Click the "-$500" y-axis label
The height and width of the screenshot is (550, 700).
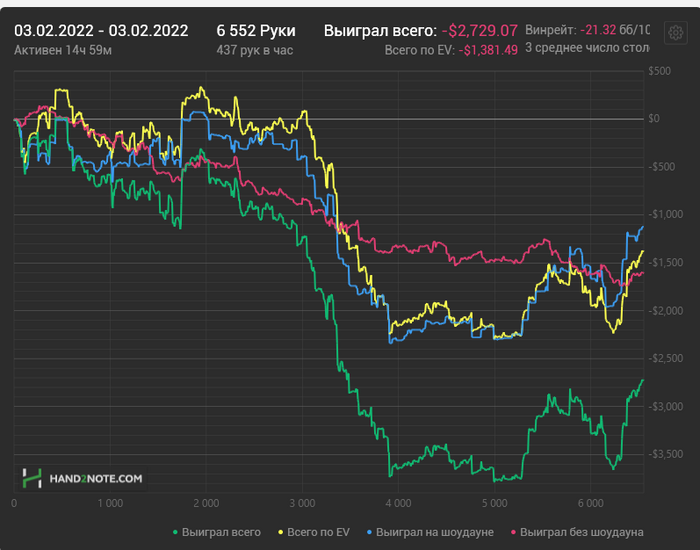(x=662, y=167)
